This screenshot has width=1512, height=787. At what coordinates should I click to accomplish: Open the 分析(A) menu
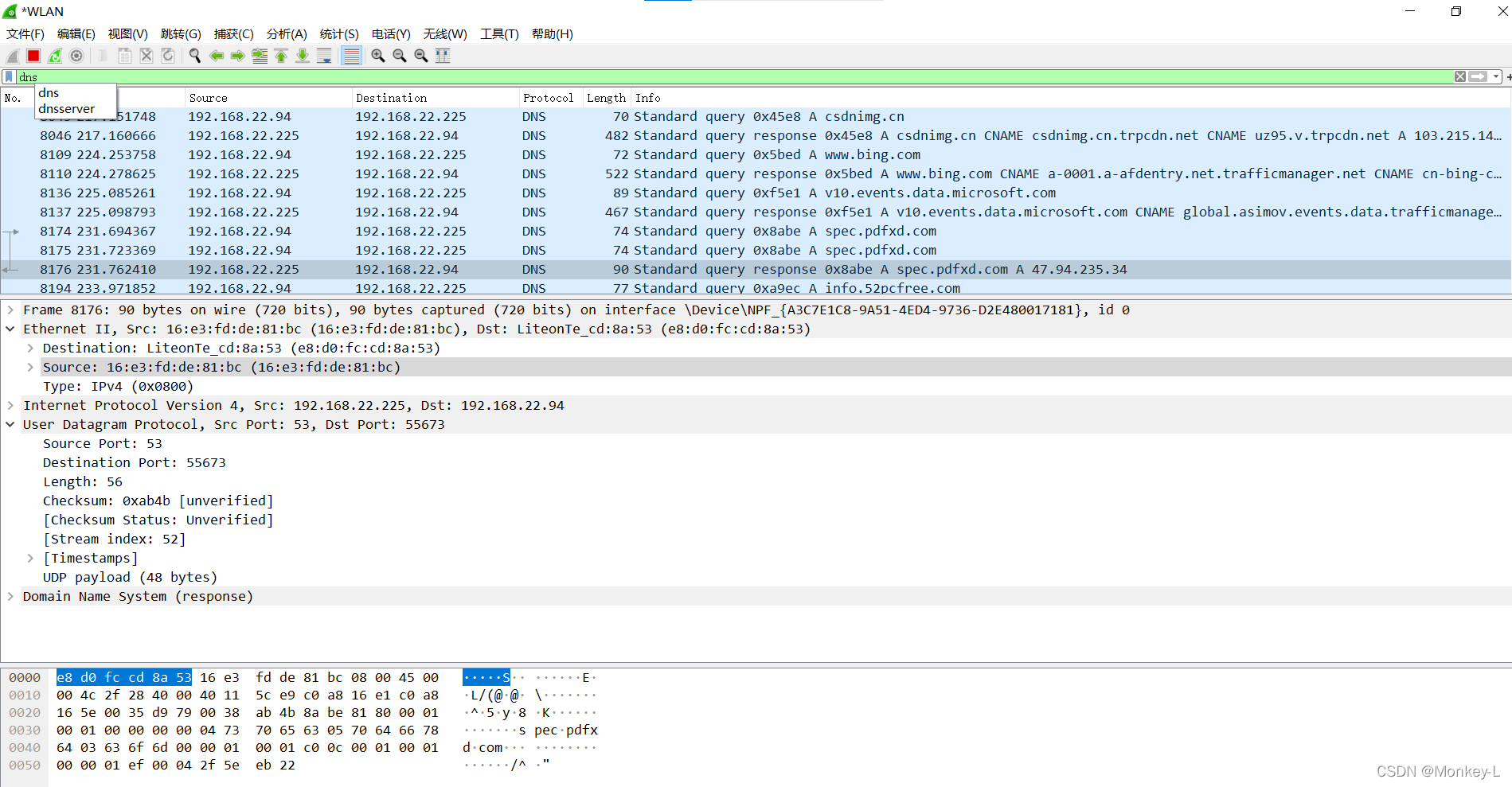pos(287,34)
